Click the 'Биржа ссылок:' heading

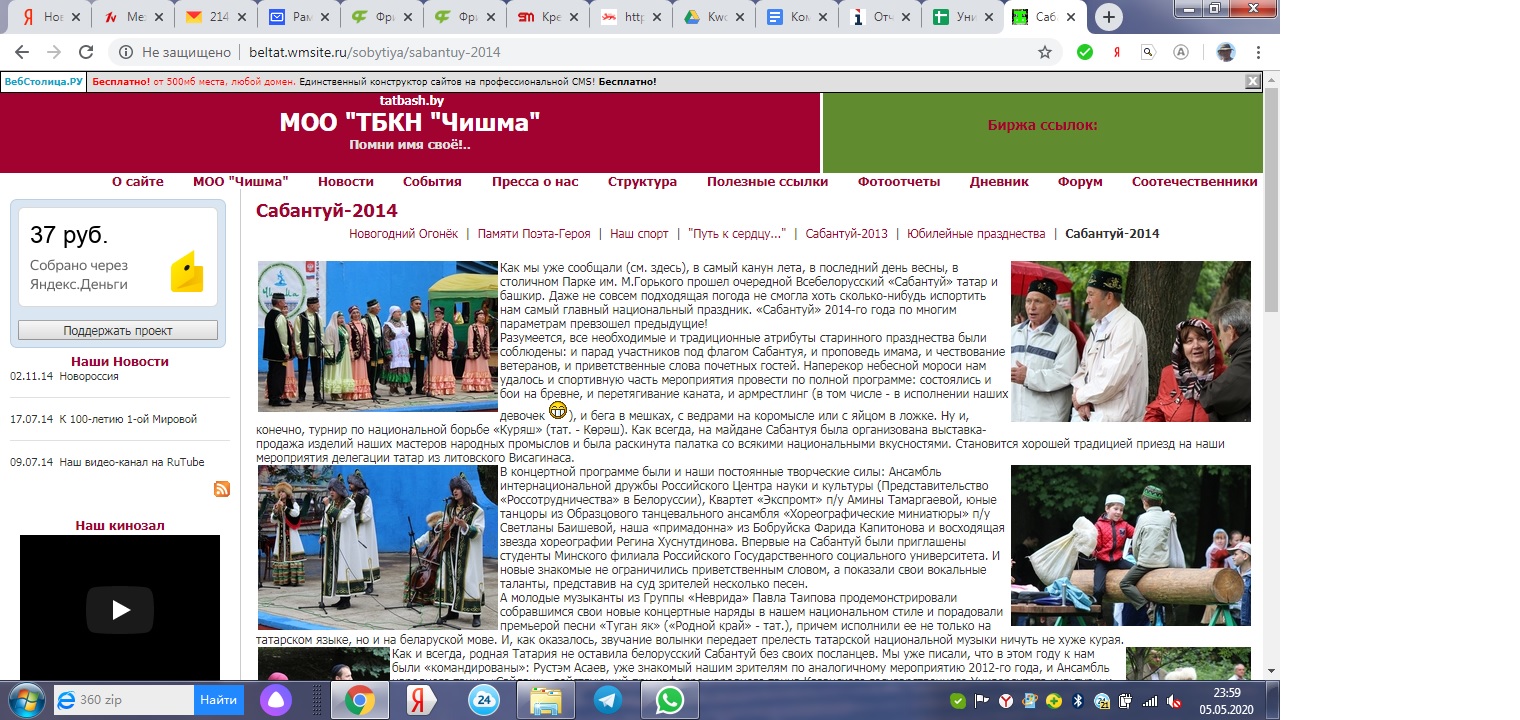coord(1043,125)
